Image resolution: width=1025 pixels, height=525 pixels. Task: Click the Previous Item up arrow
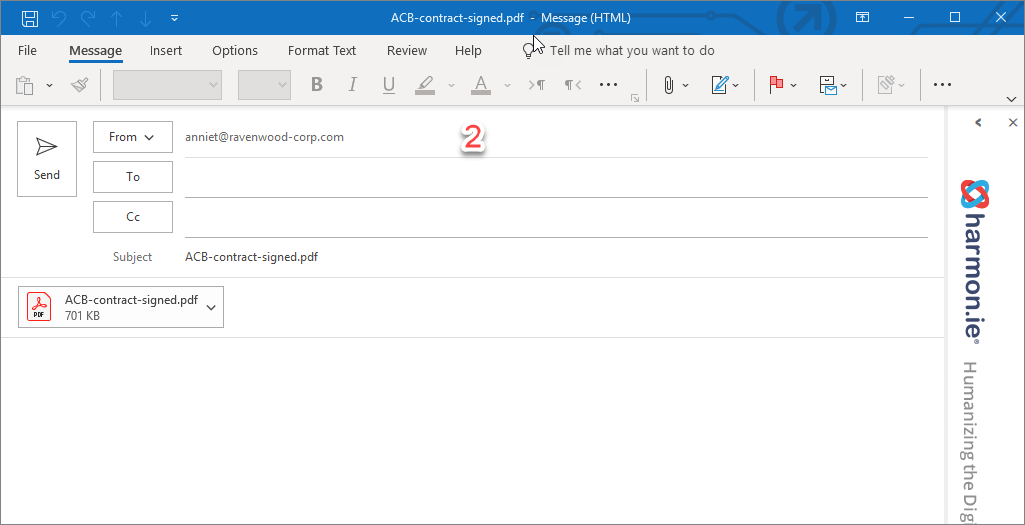tap(117, 18)
